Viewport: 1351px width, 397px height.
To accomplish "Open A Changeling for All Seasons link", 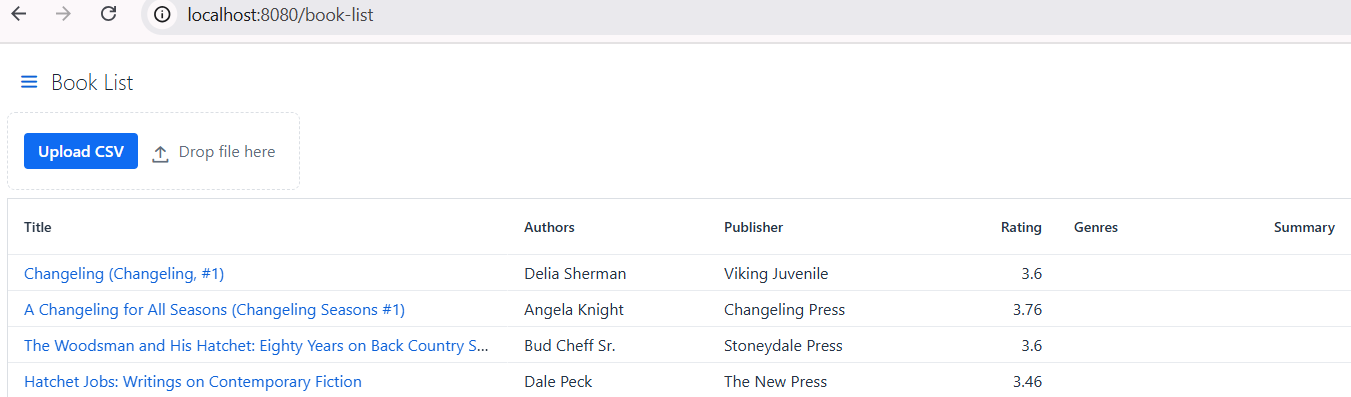I will click(214, 309).
